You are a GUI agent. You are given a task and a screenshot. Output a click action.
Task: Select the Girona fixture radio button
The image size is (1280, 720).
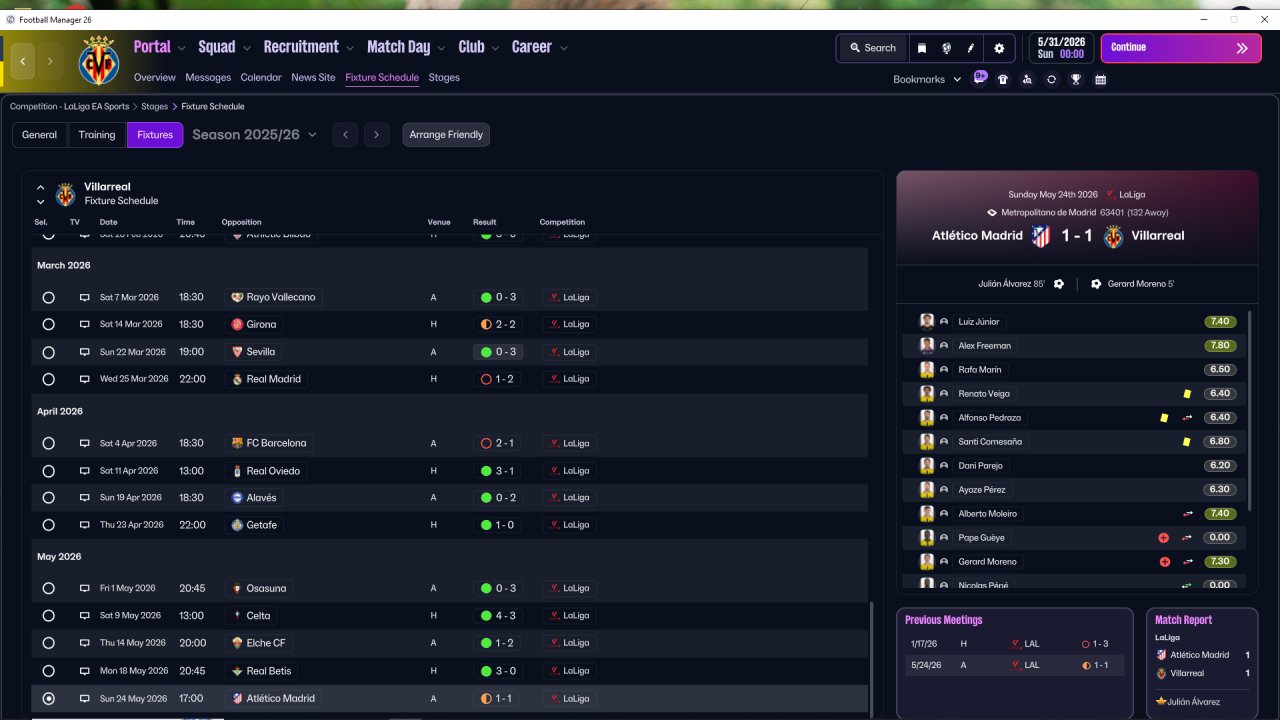point(48,324)
